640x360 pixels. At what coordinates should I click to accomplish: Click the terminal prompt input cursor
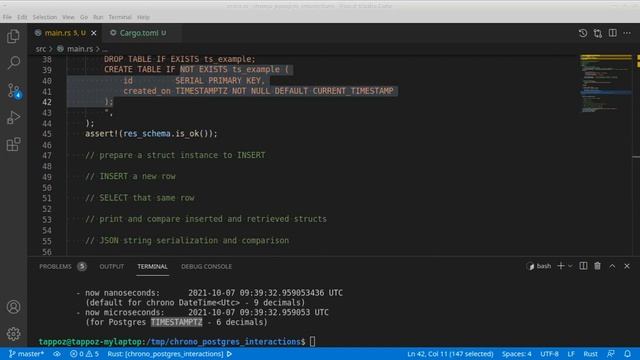(312, 342)
